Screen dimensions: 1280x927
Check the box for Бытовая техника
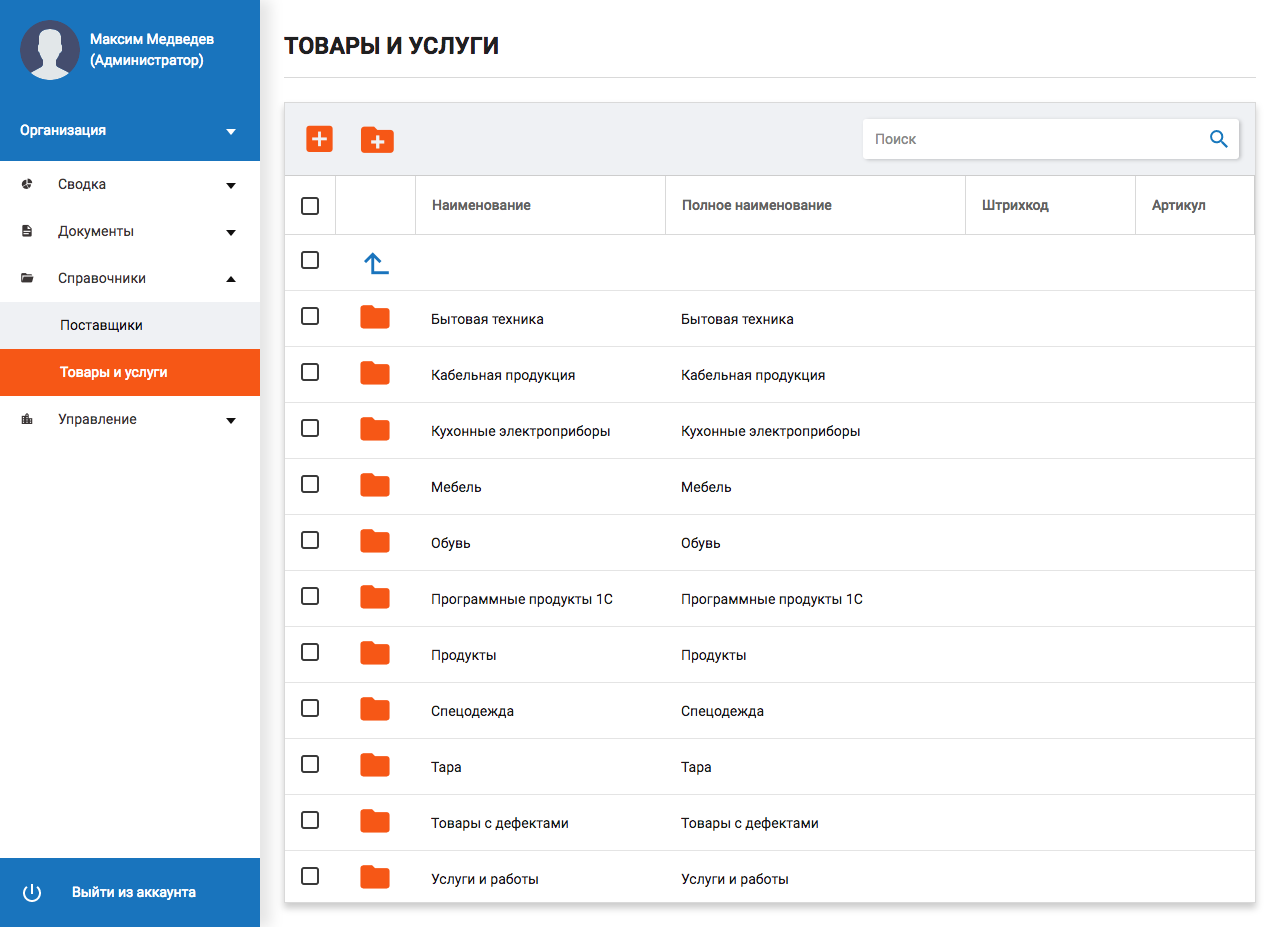tap(310, 316)
